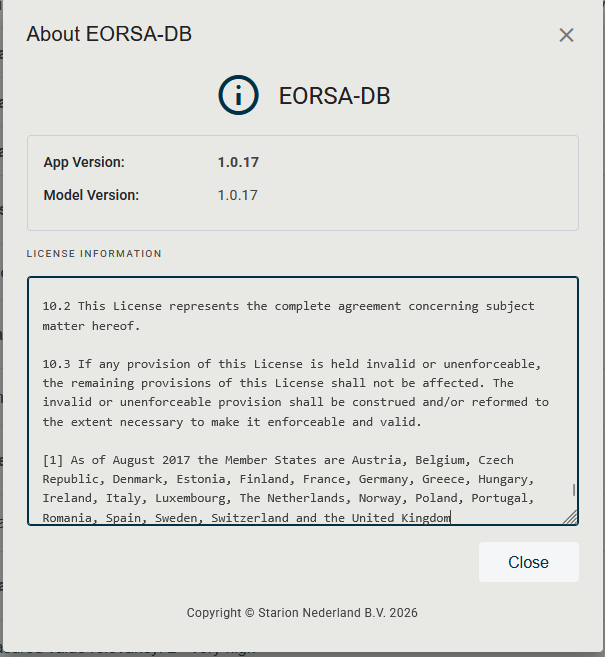This screenshot has height=657, width=605.
Task: Click the Starion Nederland copyright line
Action: tap(302, 613)
